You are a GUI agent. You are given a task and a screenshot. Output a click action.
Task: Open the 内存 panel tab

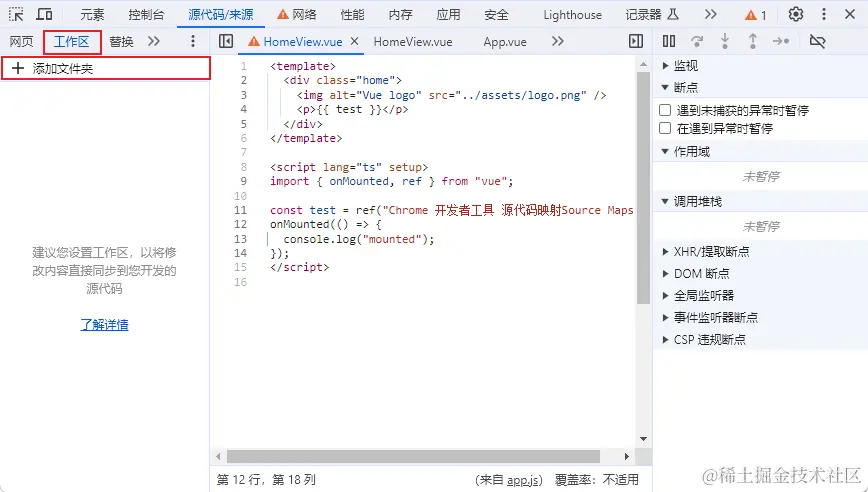pos(400,15)
